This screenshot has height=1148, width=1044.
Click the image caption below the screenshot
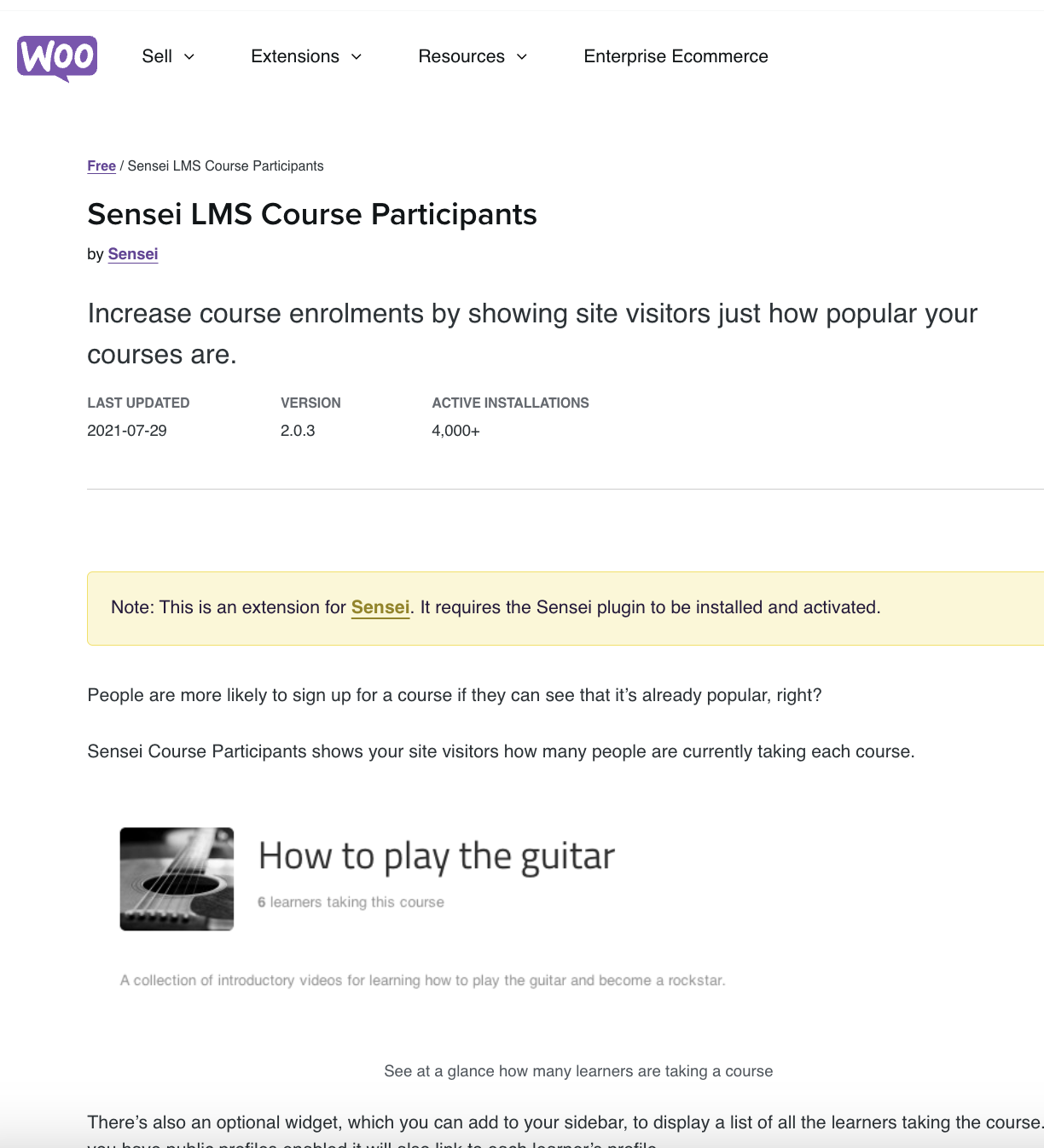578,1070
